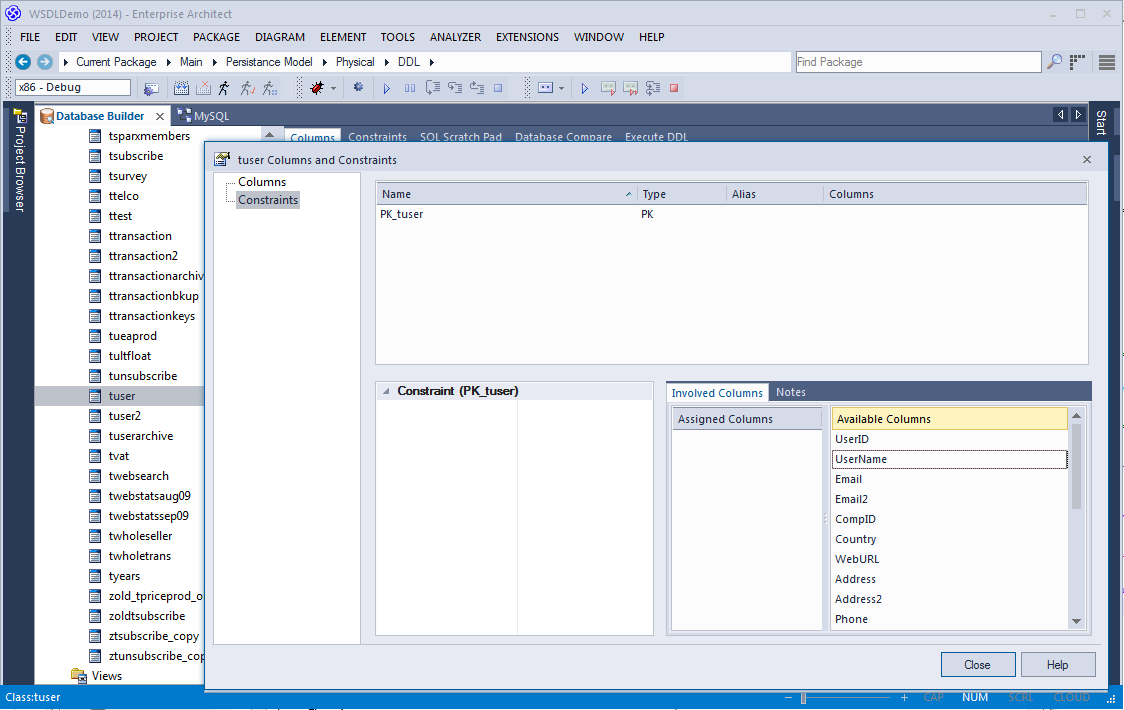Select the ttransaction2 table in tree

point(143,256)
